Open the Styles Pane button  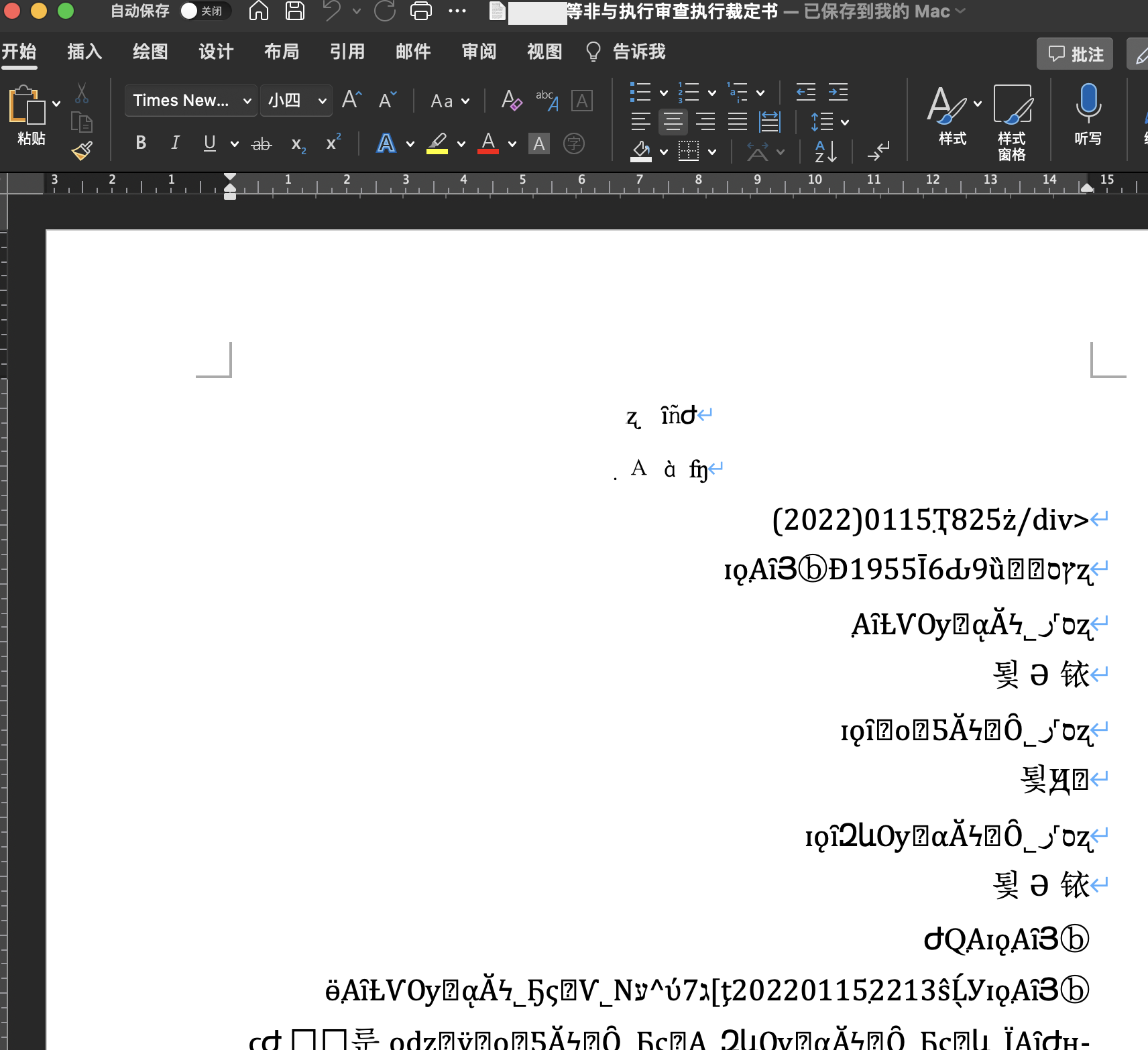point(1011,122)
